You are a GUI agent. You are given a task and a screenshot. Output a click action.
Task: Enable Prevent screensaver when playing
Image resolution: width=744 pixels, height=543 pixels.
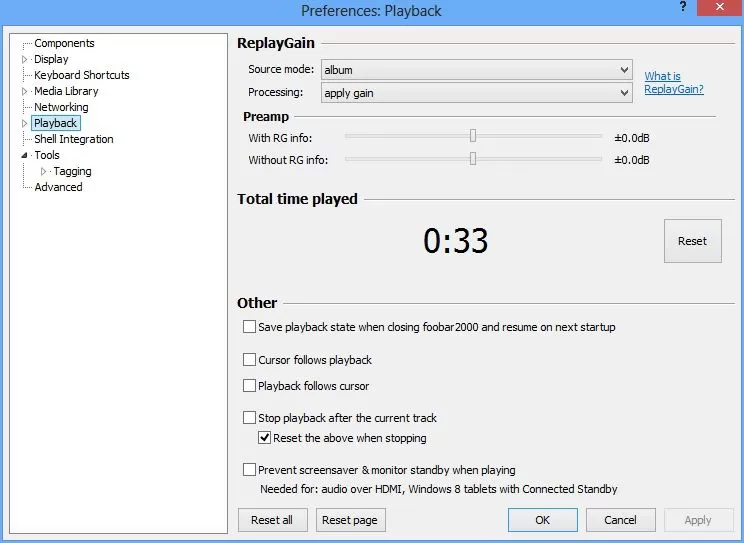click(x=249, y=470)
